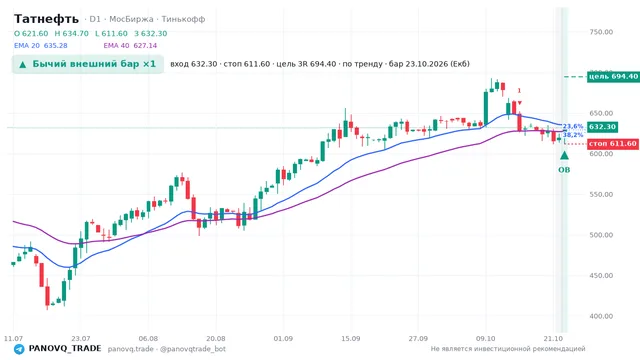This screenshot has width=640, height=360.
Task: Click the 'Тинькофф' source label
Action: (x=183, y=19)
